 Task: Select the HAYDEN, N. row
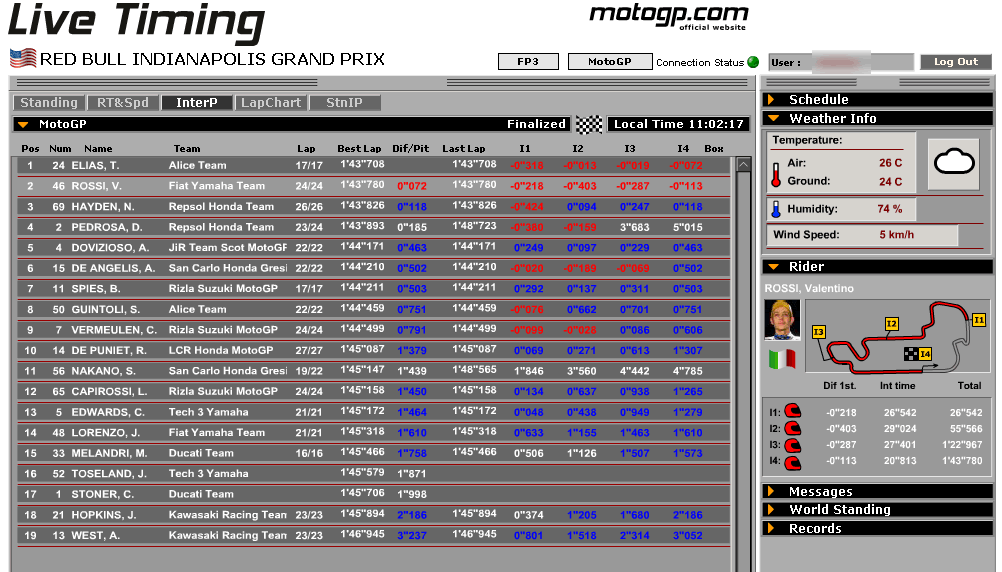(x=374, y=206)
